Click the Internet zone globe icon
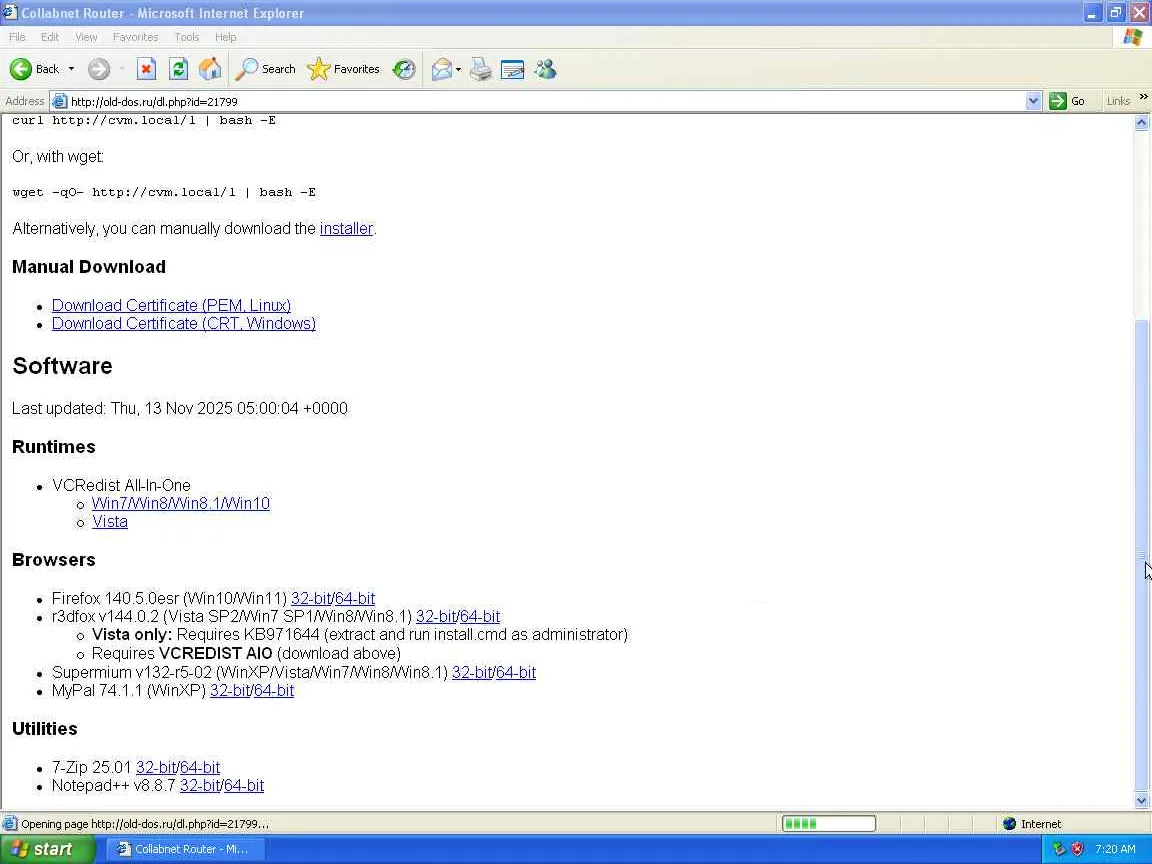Viewport: 1152px width, 864px height. [x=1009, y=824]
